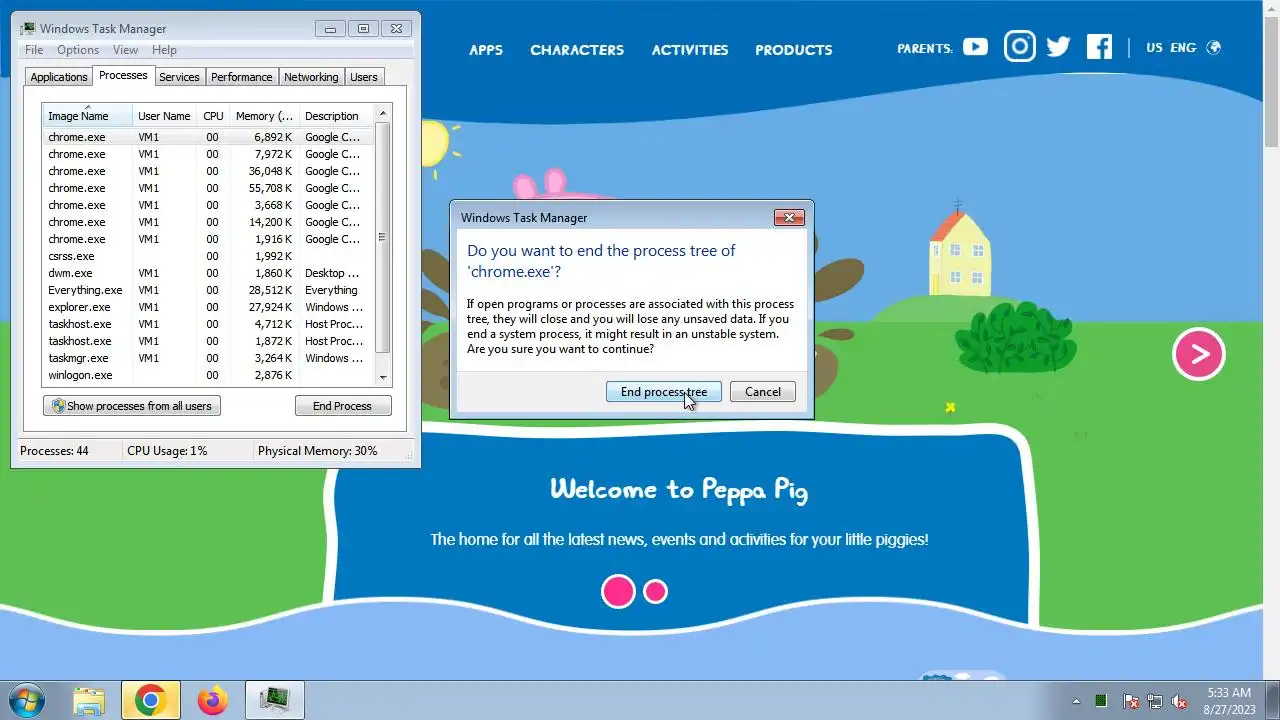Open File Explorer from taskbar
1280x720 pixels.
point(89,700)
